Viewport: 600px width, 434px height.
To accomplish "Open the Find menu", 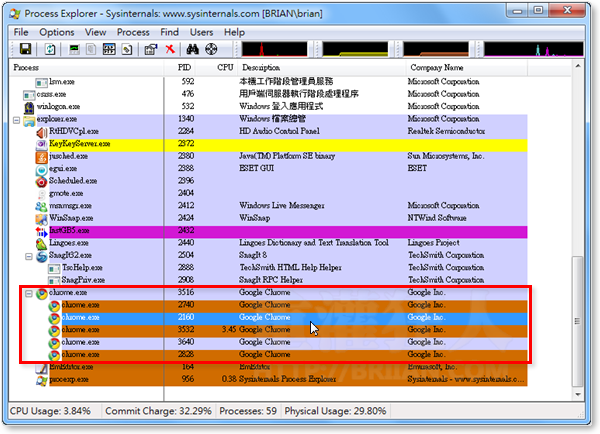I will click(169, 32).
